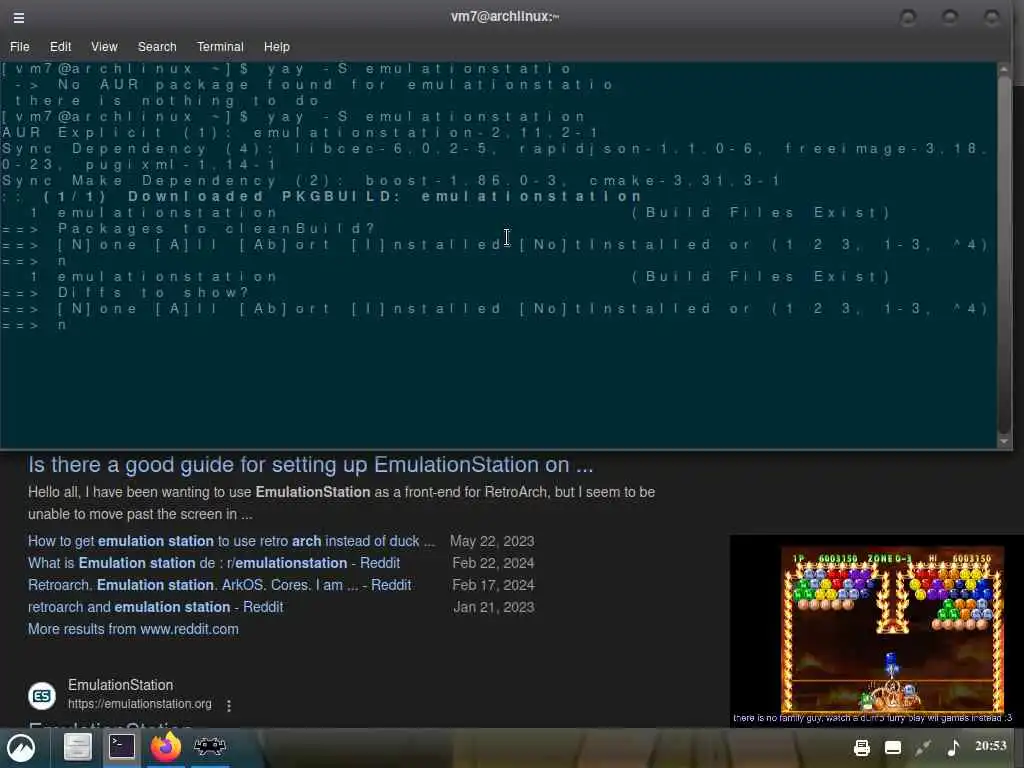Open the Terminal menu
The width and height of the screenshot is (1024, 768).
220,46
